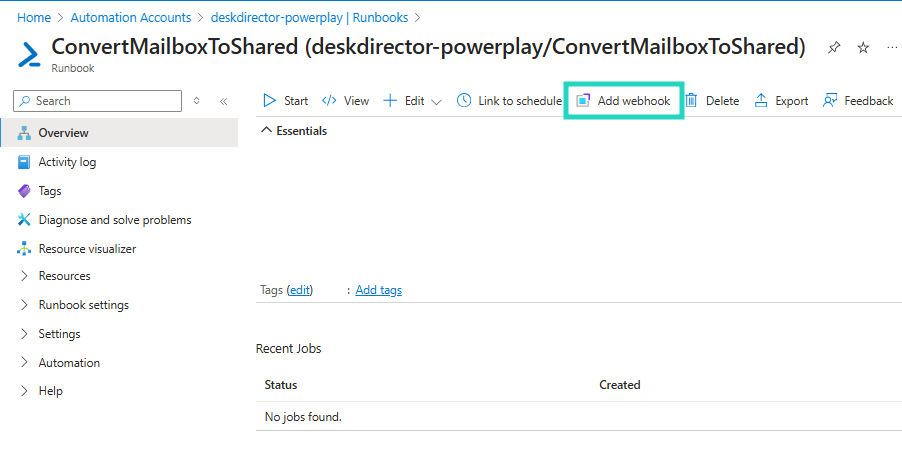This screenshot has width=902, height=454.
Task: Select Diagnose and solve problems
Action: [x=114, y=220]
